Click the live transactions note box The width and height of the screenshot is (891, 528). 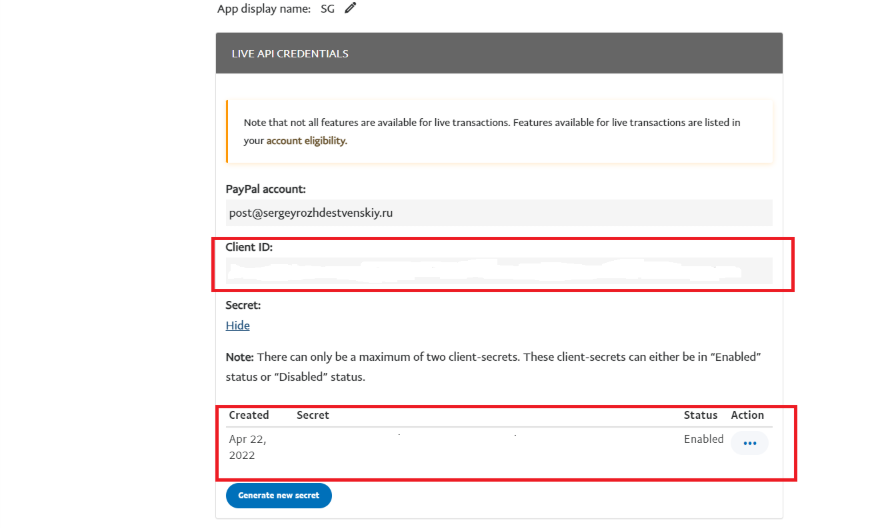pyautogui.click(x=498, y=131)
